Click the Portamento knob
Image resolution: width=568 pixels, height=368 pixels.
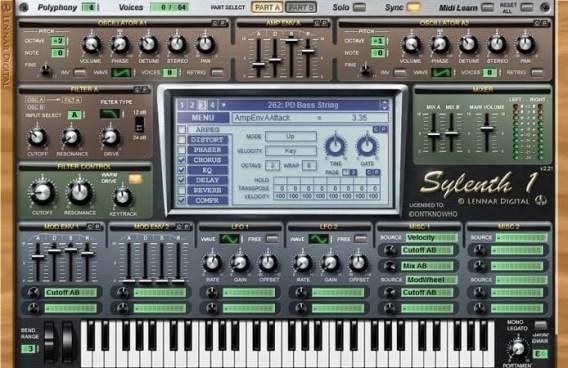tap(518, 348)
